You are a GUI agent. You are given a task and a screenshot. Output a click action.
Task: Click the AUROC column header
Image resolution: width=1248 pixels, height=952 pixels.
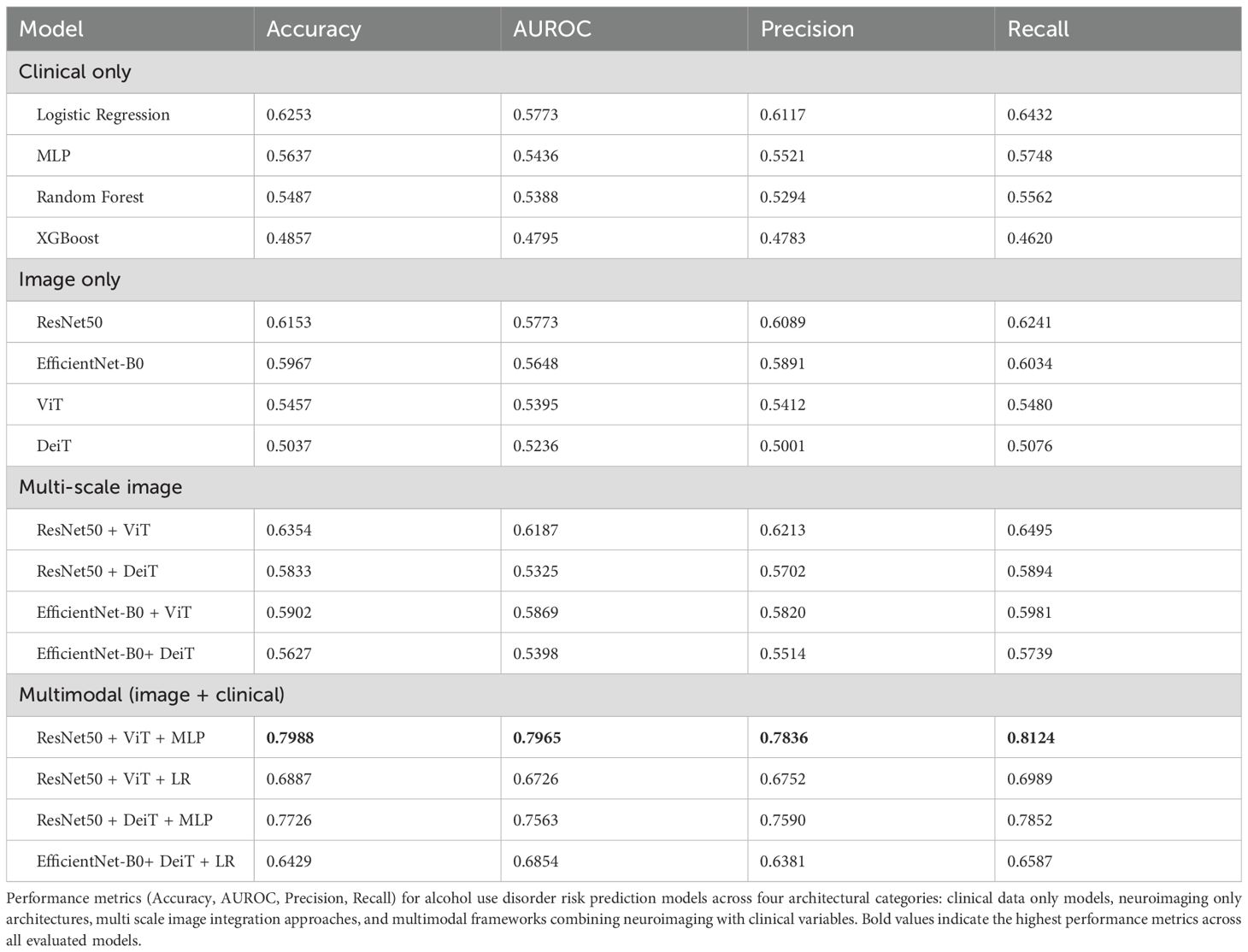(x=551, y=29)
